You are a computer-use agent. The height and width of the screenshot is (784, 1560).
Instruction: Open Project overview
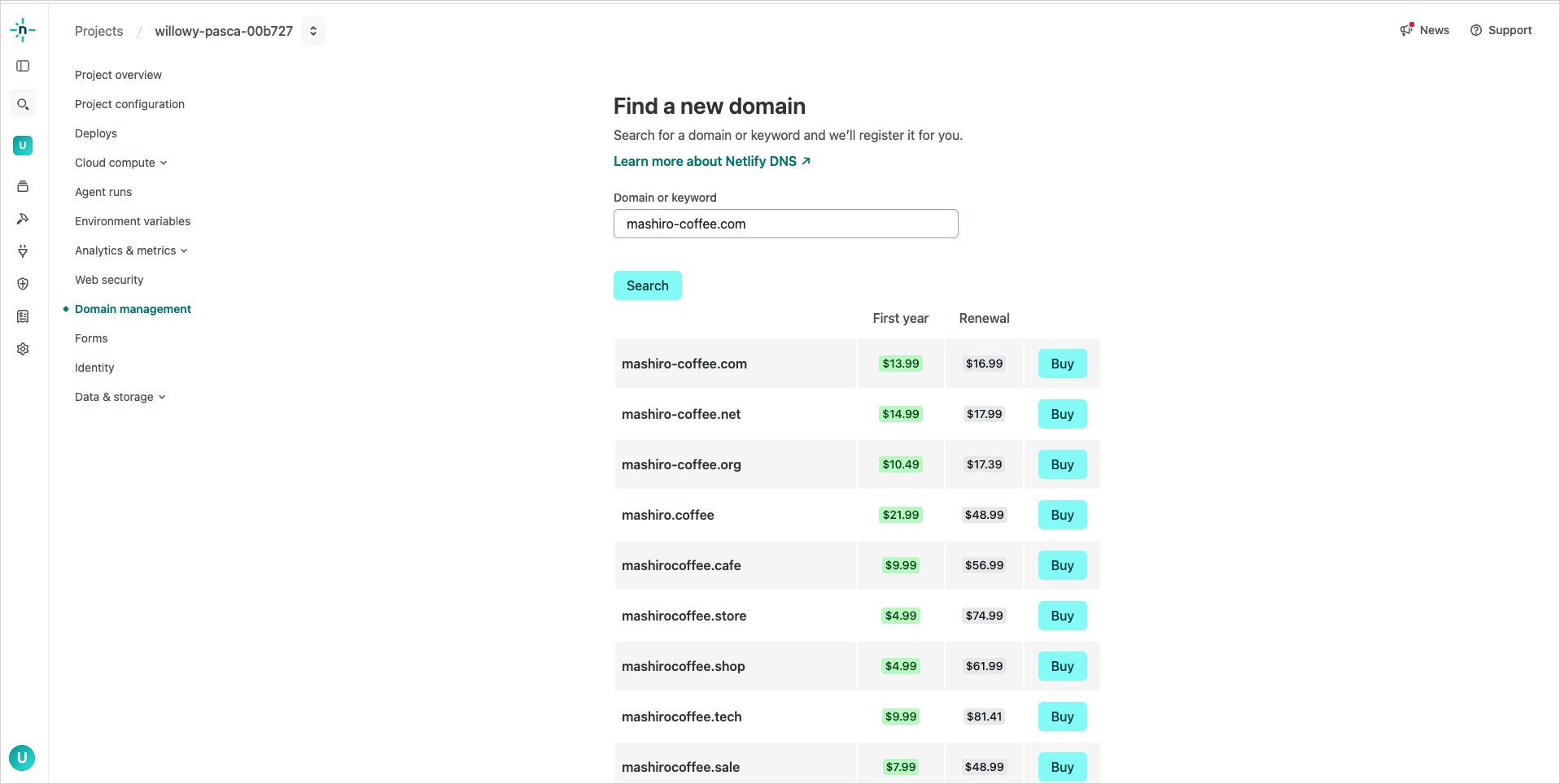118,75
